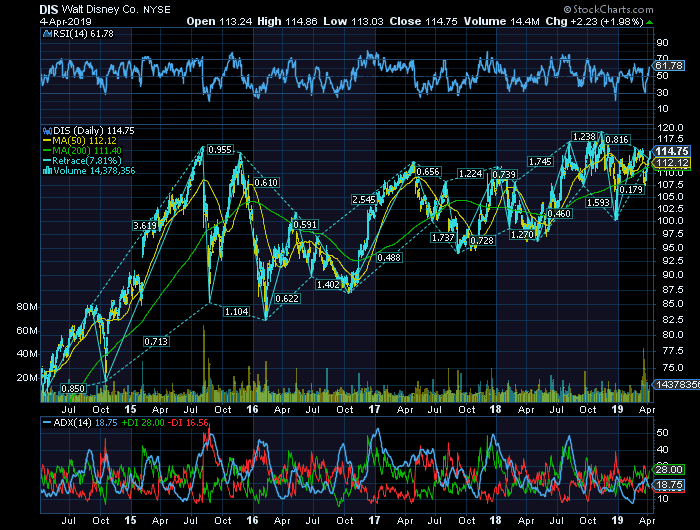The width and height of the screenshot is (700, 530).
Task: Click the RSI(14) 61.78 legend text
Action: point(83,34)
